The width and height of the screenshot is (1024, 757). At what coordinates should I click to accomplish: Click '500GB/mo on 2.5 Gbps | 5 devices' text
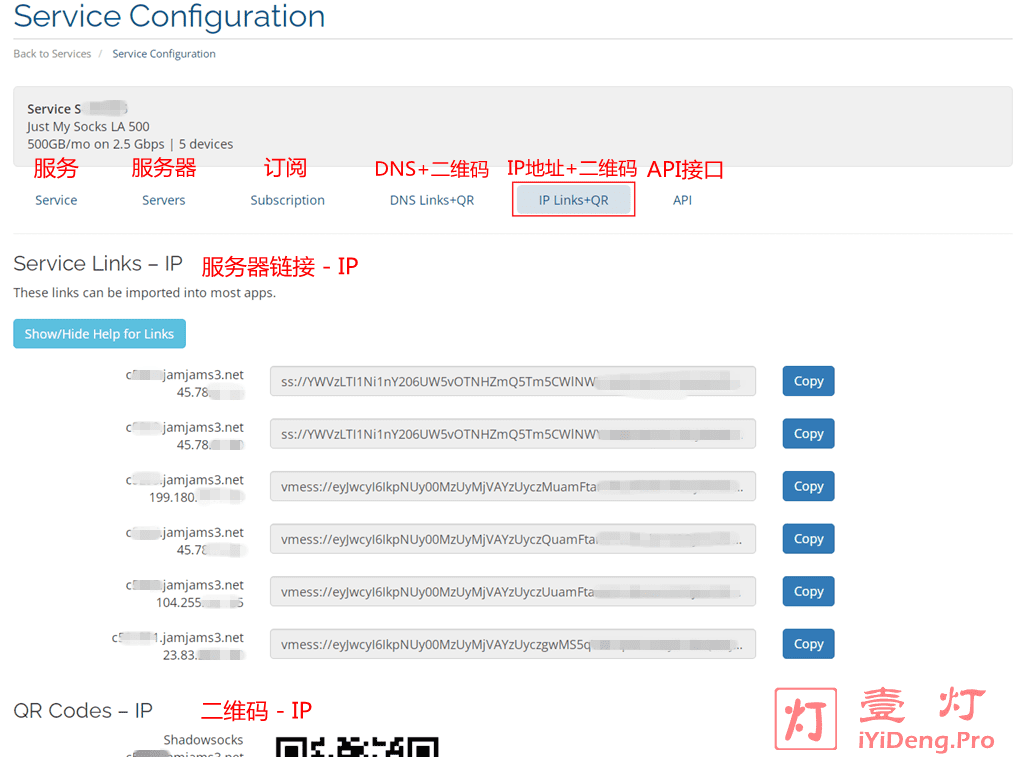[130, 144]
